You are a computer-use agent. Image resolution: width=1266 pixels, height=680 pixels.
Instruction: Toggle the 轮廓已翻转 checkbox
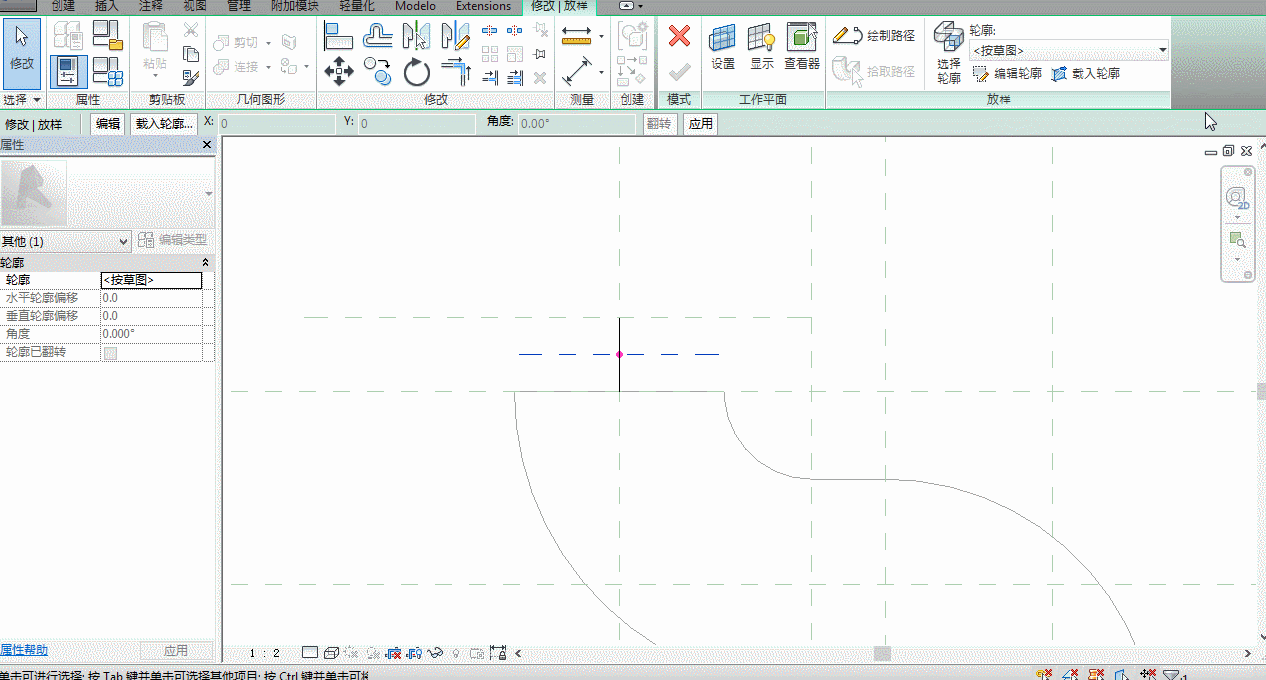click(110, 353)
